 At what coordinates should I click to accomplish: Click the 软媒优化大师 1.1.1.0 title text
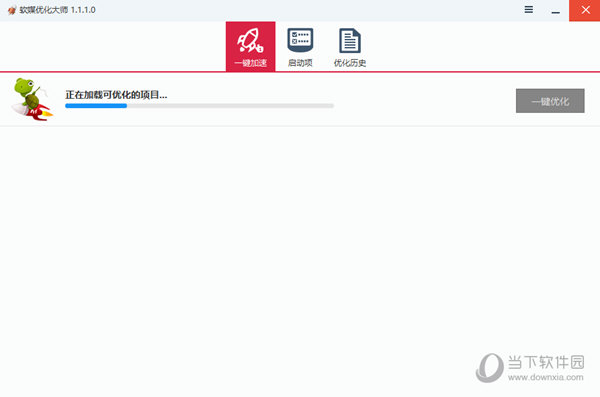(x=57, y=10)
